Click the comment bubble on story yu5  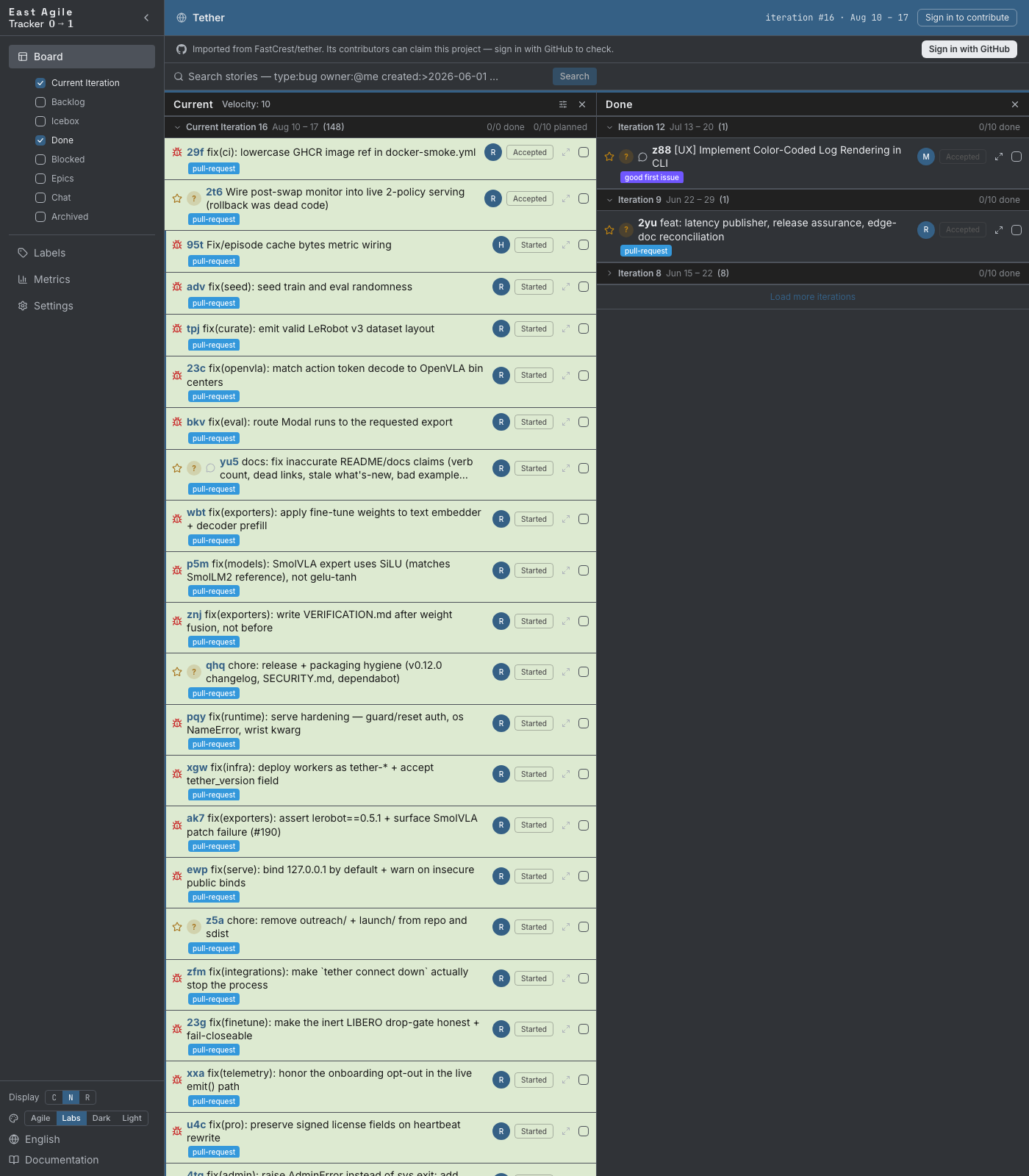tap(210, 468)
